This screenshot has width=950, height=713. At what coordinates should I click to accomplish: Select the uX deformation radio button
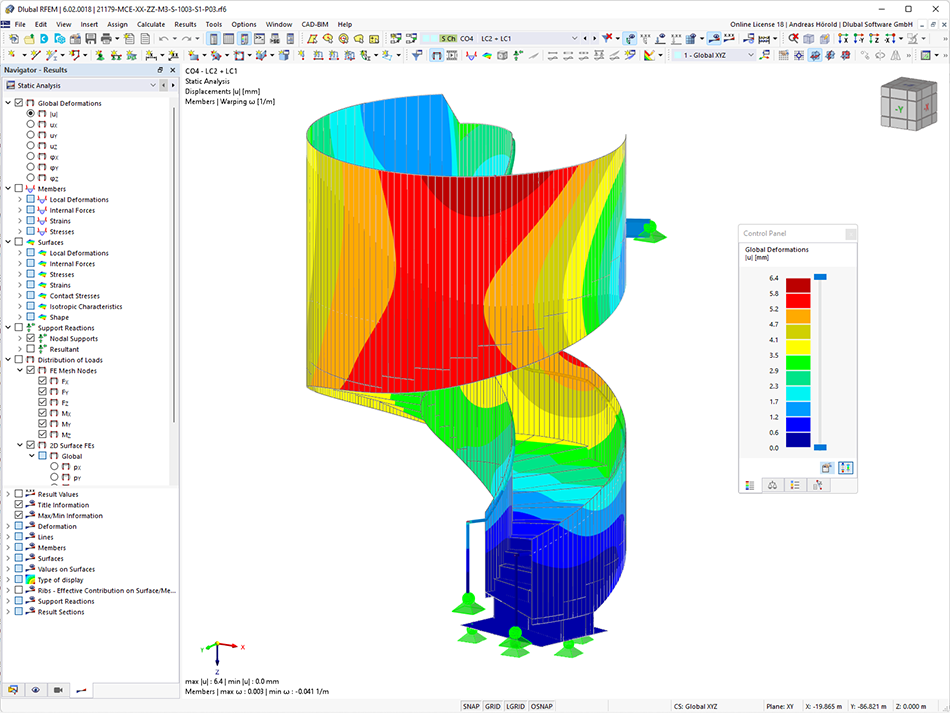point(30,124)
